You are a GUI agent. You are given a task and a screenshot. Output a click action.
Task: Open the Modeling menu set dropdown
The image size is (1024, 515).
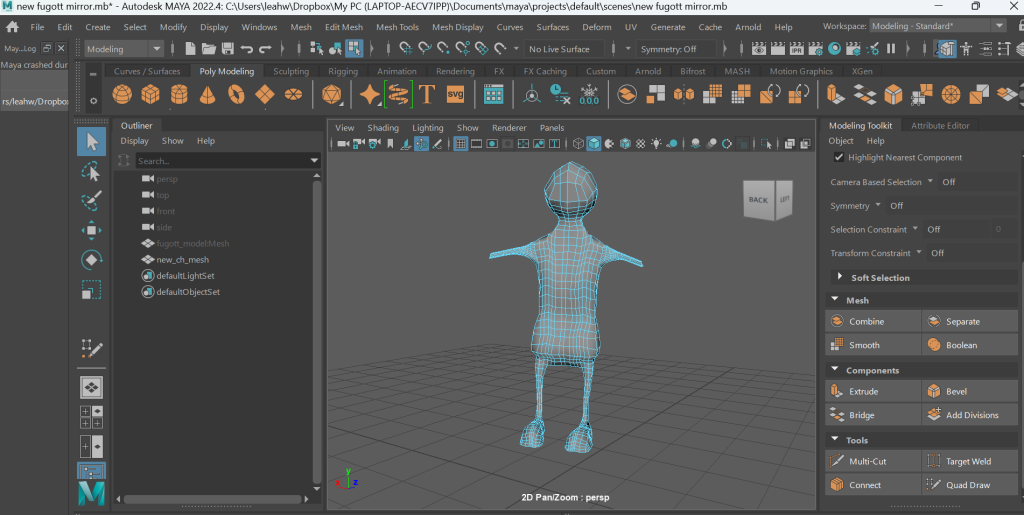click(x=123, y=49)
